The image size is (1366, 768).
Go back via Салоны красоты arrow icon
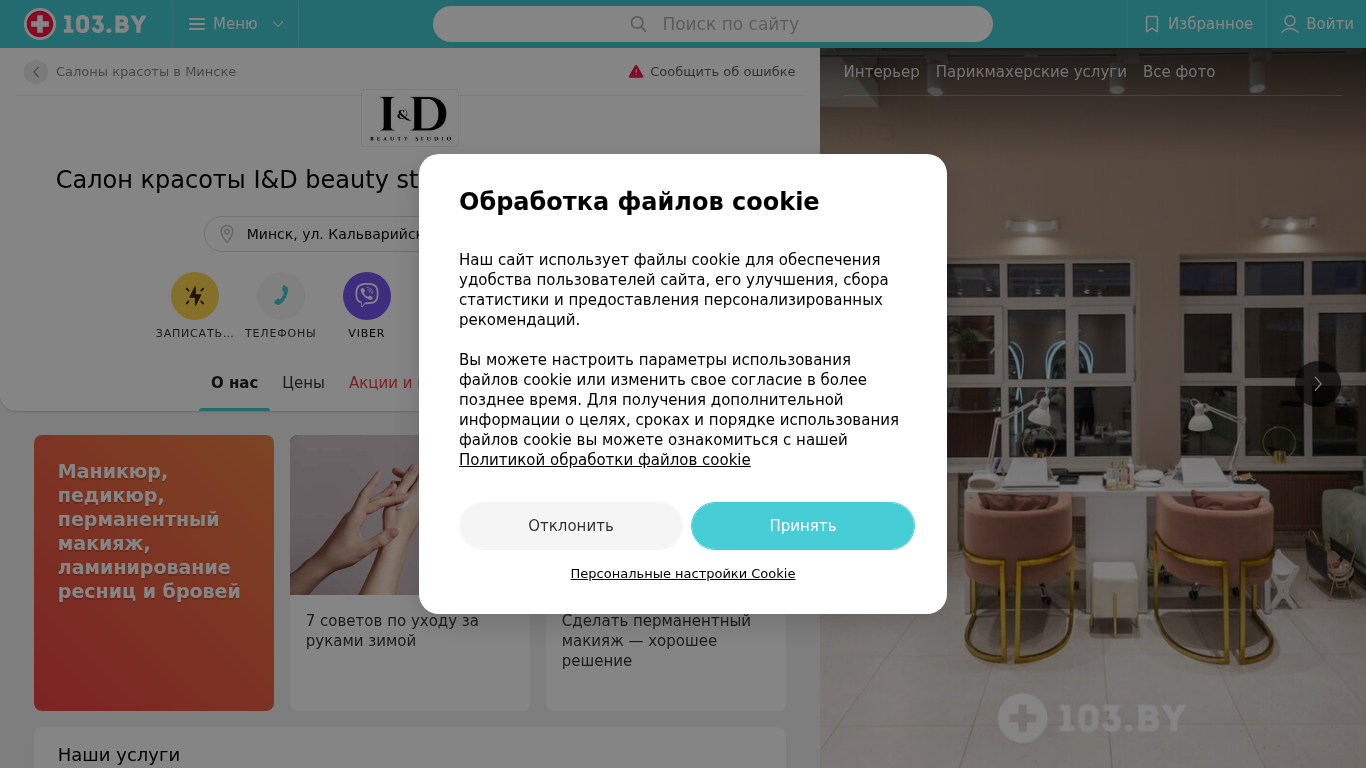(36, 72)
